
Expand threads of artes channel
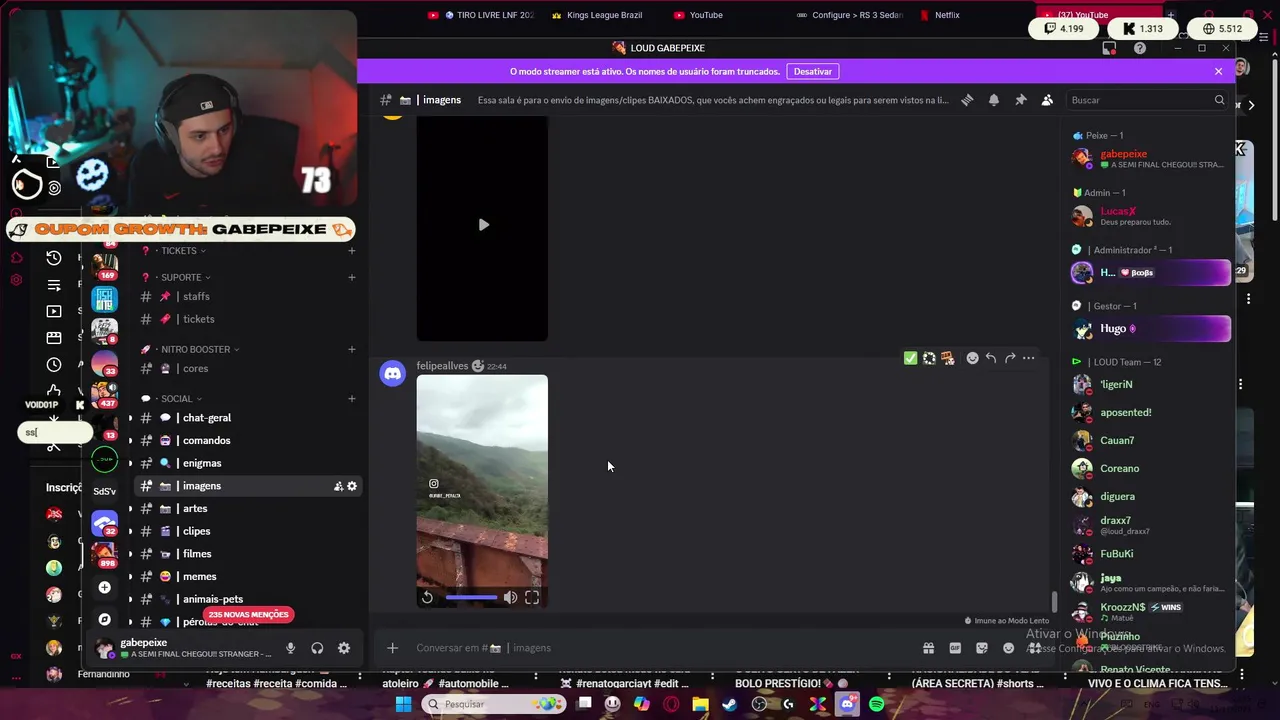(130, 509)
